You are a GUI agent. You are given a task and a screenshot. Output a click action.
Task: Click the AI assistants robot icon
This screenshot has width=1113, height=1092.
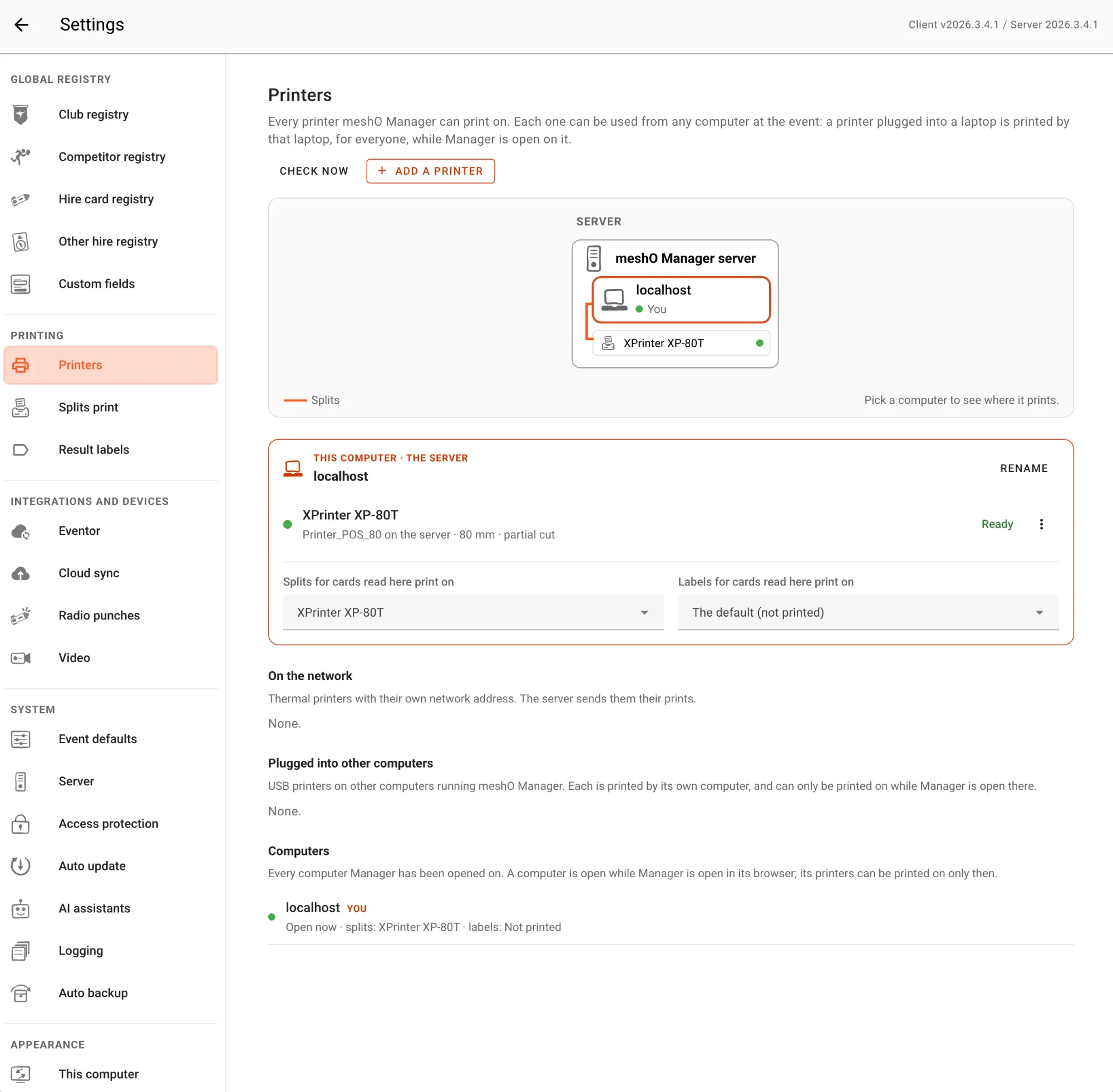click(21, 908)
